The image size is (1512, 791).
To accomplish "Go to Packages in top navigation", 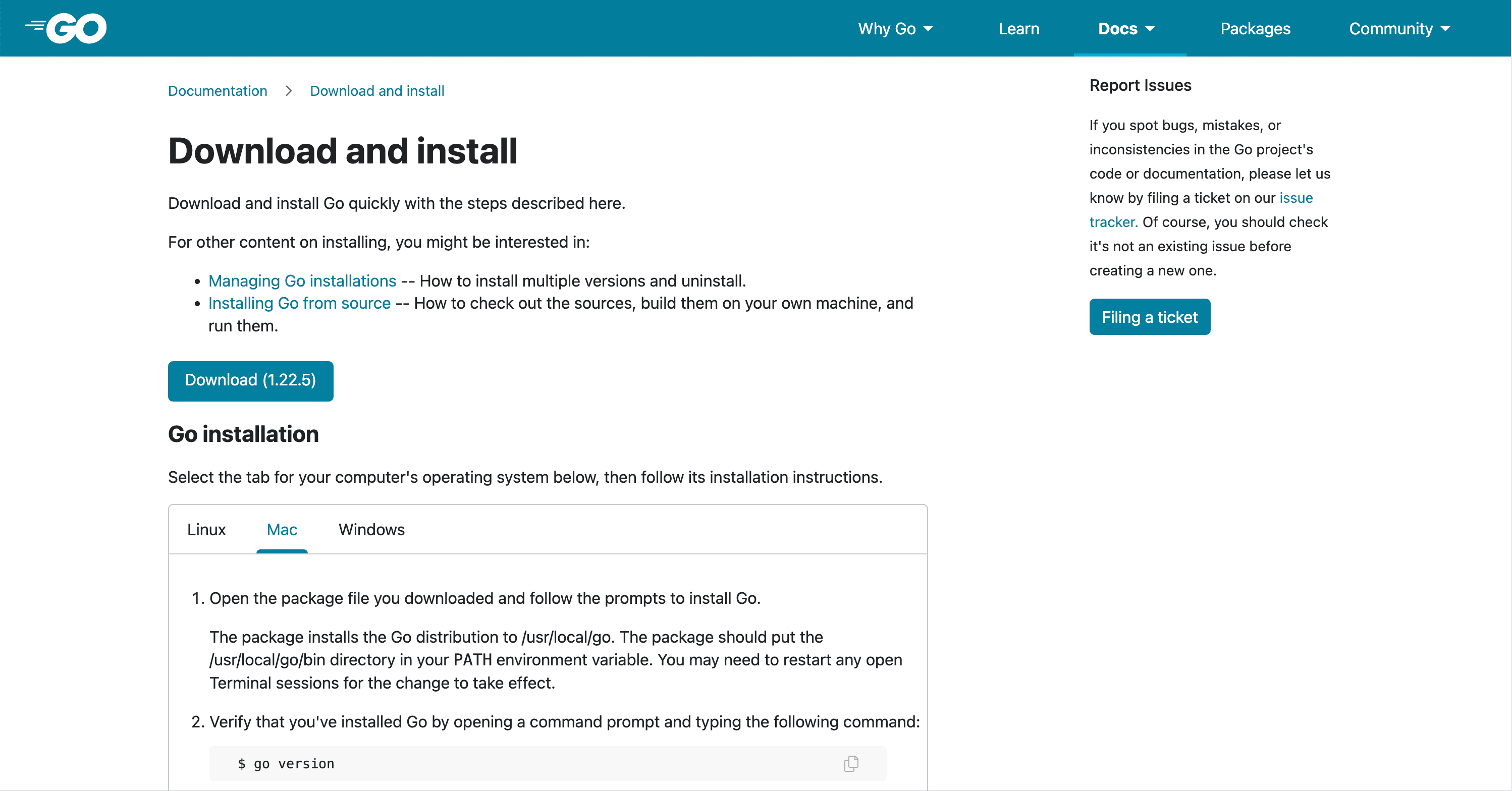I will [x=1255, y=28].
